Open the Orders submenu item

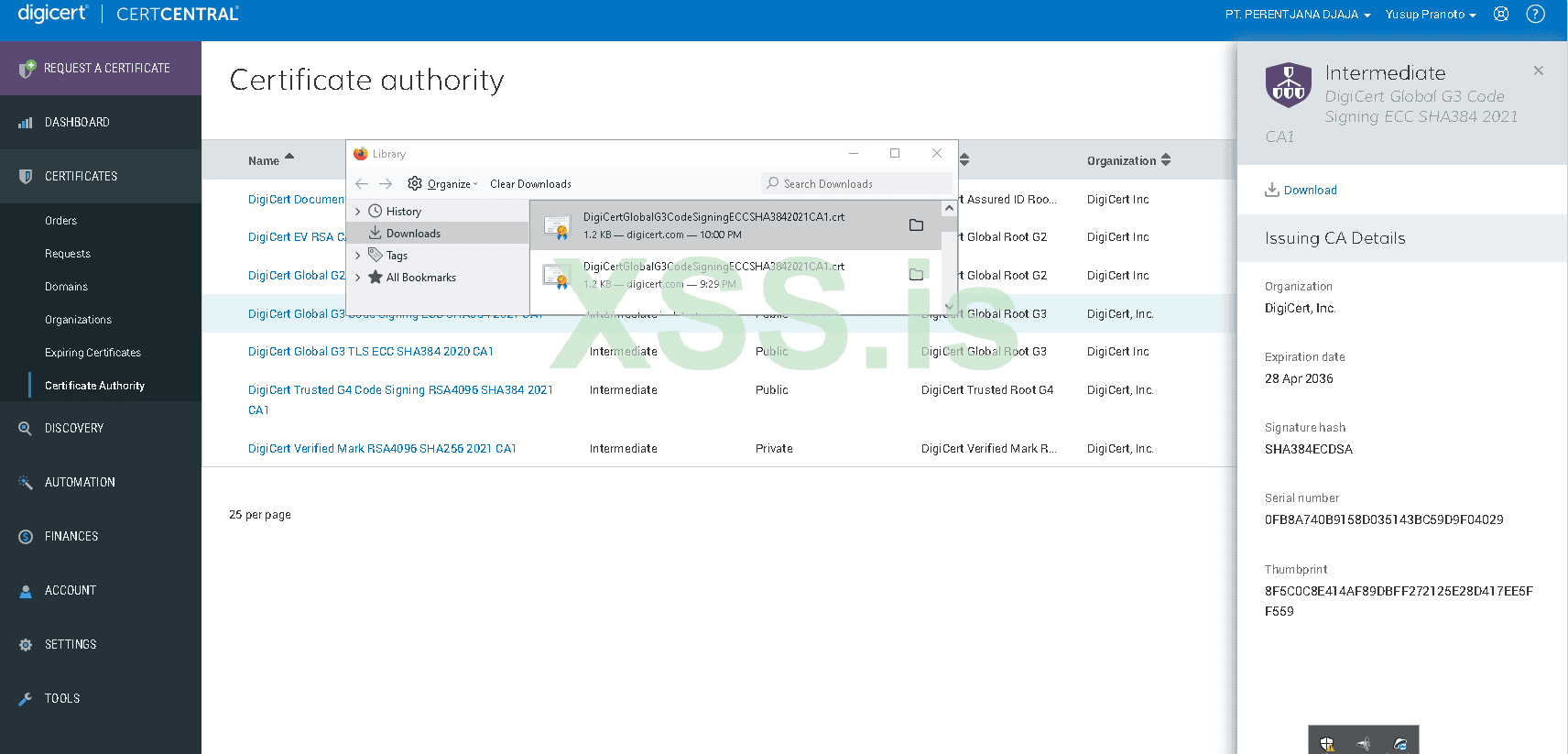60,221
